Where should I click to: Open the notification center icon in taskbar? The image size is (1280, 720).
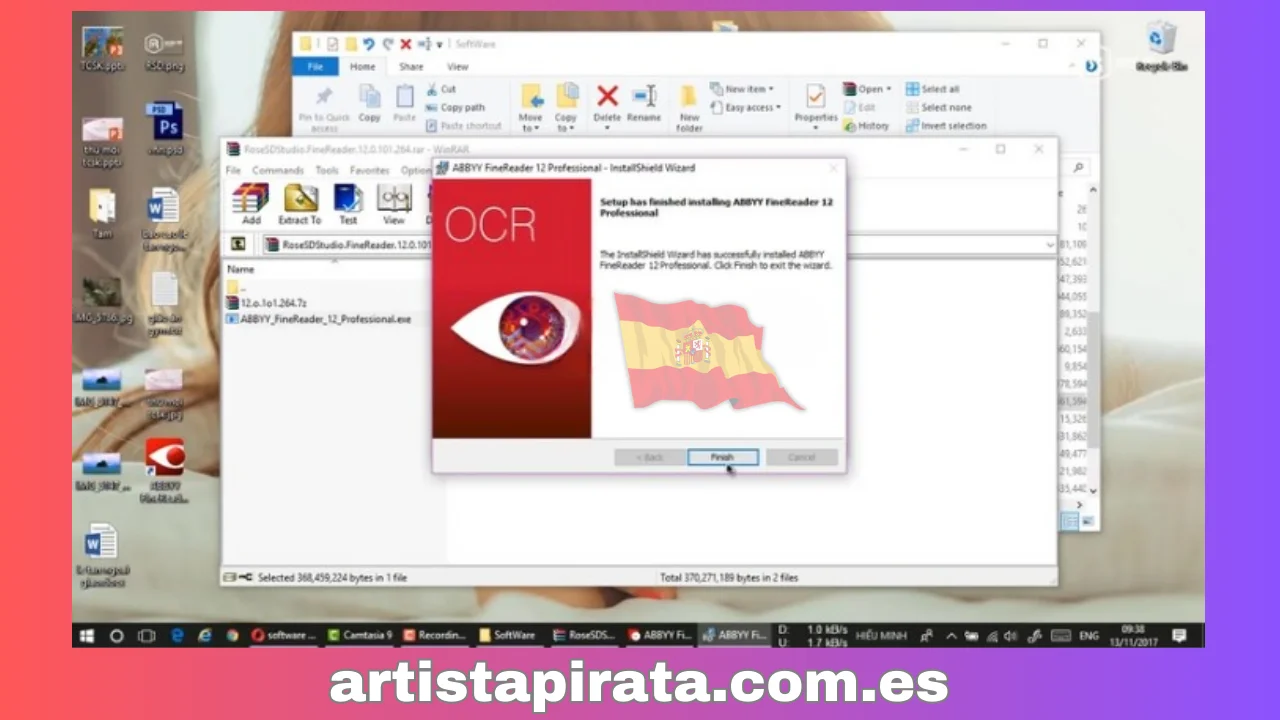pos(1180,635)
